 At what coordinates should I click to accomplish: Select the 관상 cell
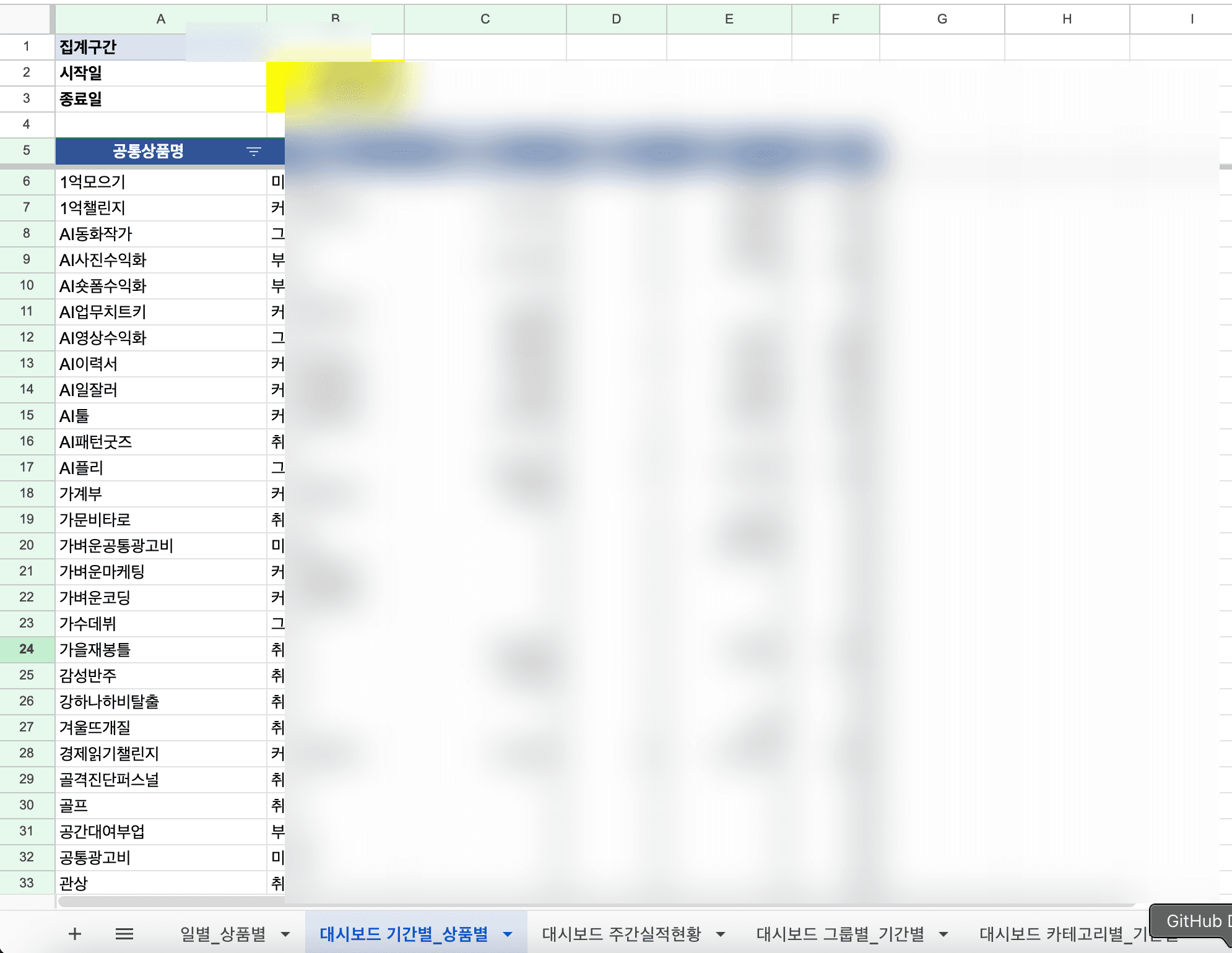point(161,884)
